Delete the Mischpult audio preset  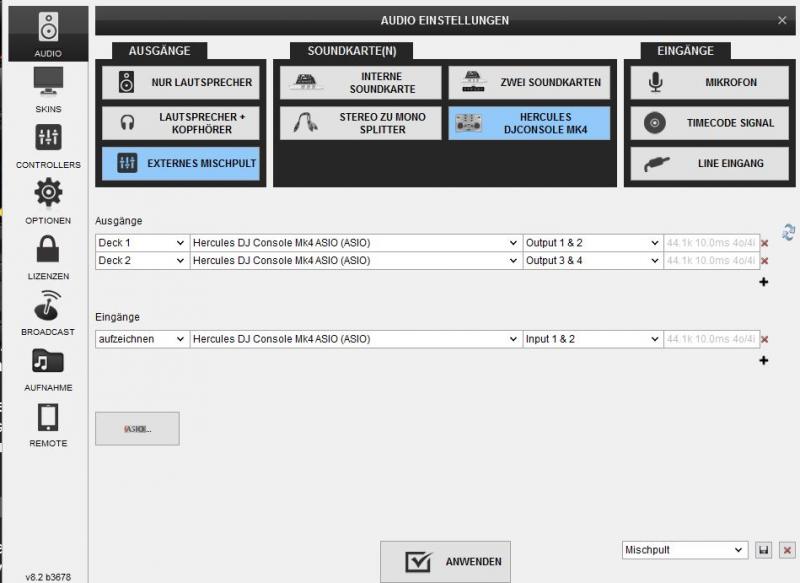pos(787,550)
